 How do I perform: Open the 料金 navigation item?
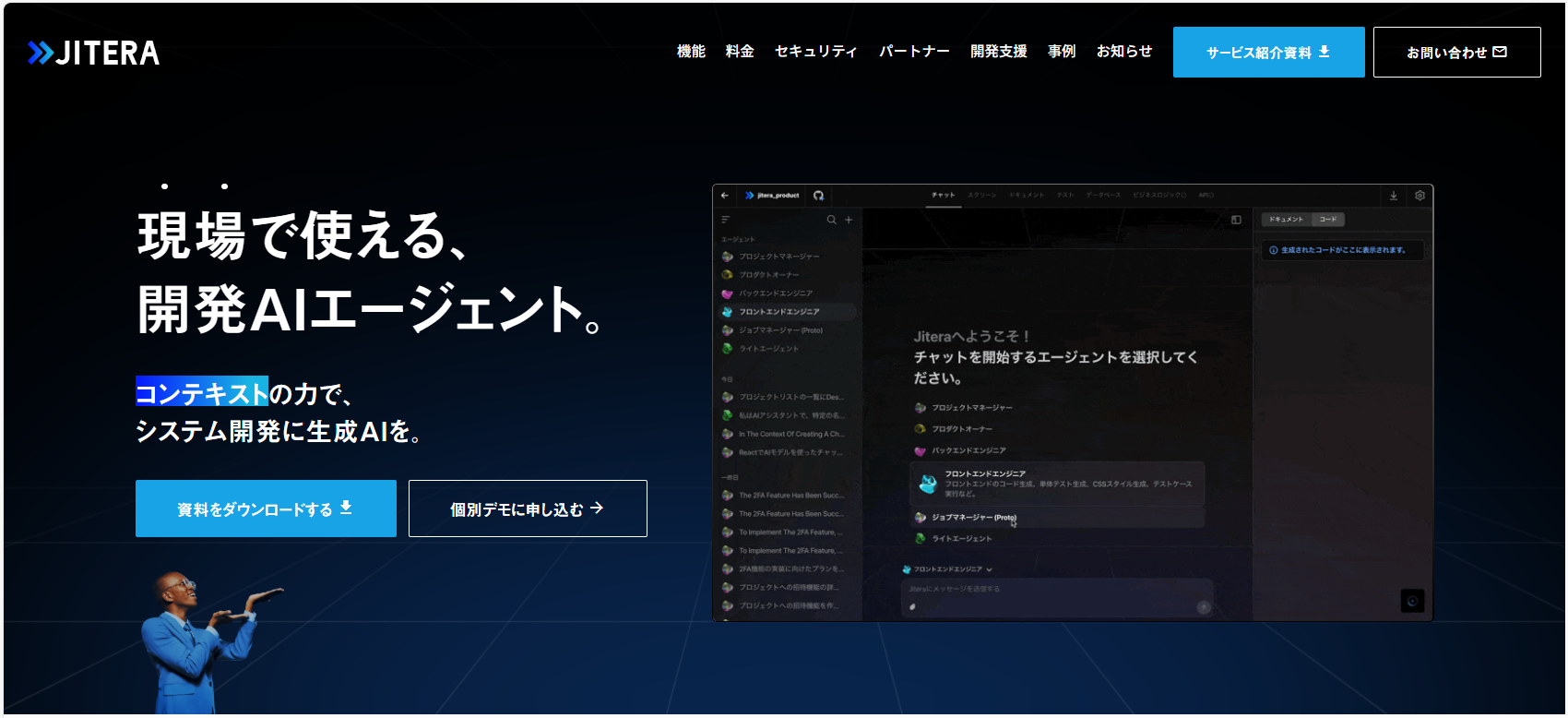pos(740,52)
